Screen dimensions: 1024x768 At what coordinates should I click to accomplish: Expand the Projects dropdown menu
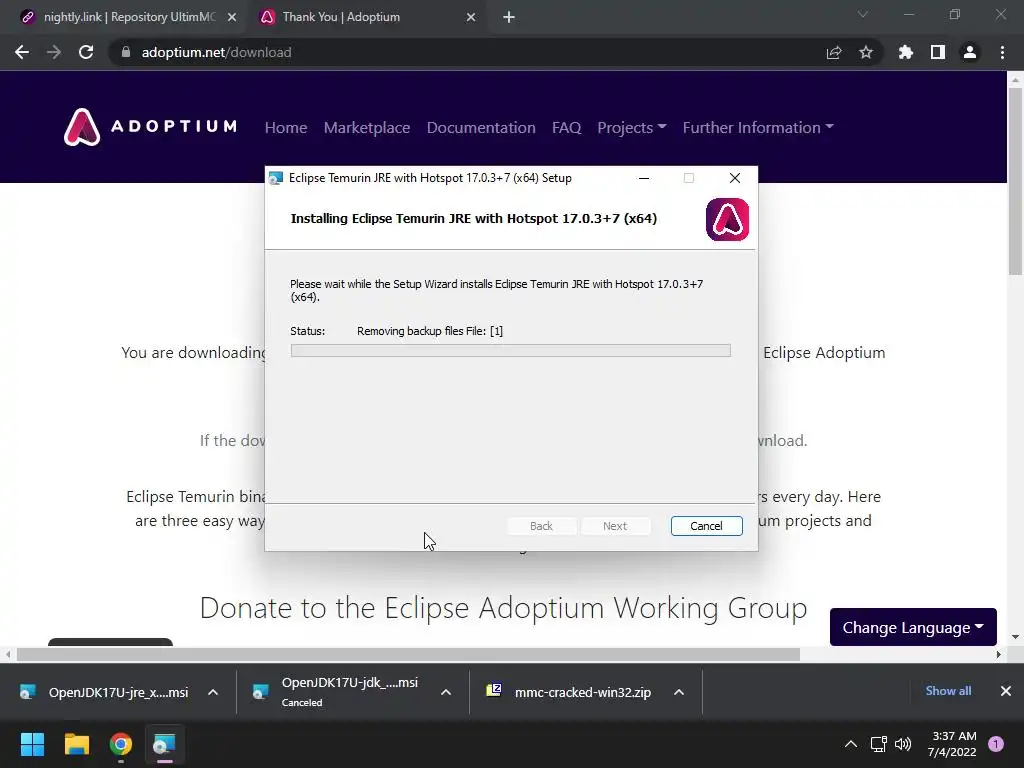(x=632, y=127)
